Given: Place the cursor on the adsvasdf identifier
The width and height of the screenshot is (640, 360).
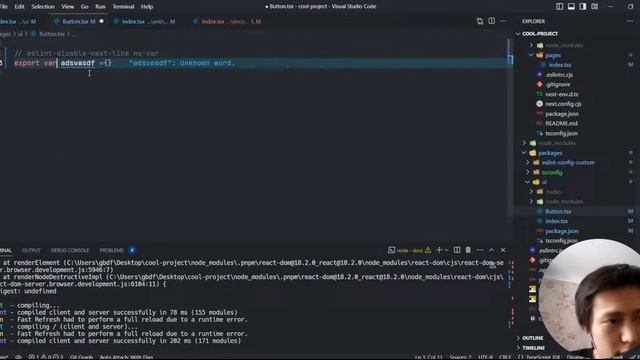Looking at the screenshot, I should pyautogui.click(x=78, y=63).
